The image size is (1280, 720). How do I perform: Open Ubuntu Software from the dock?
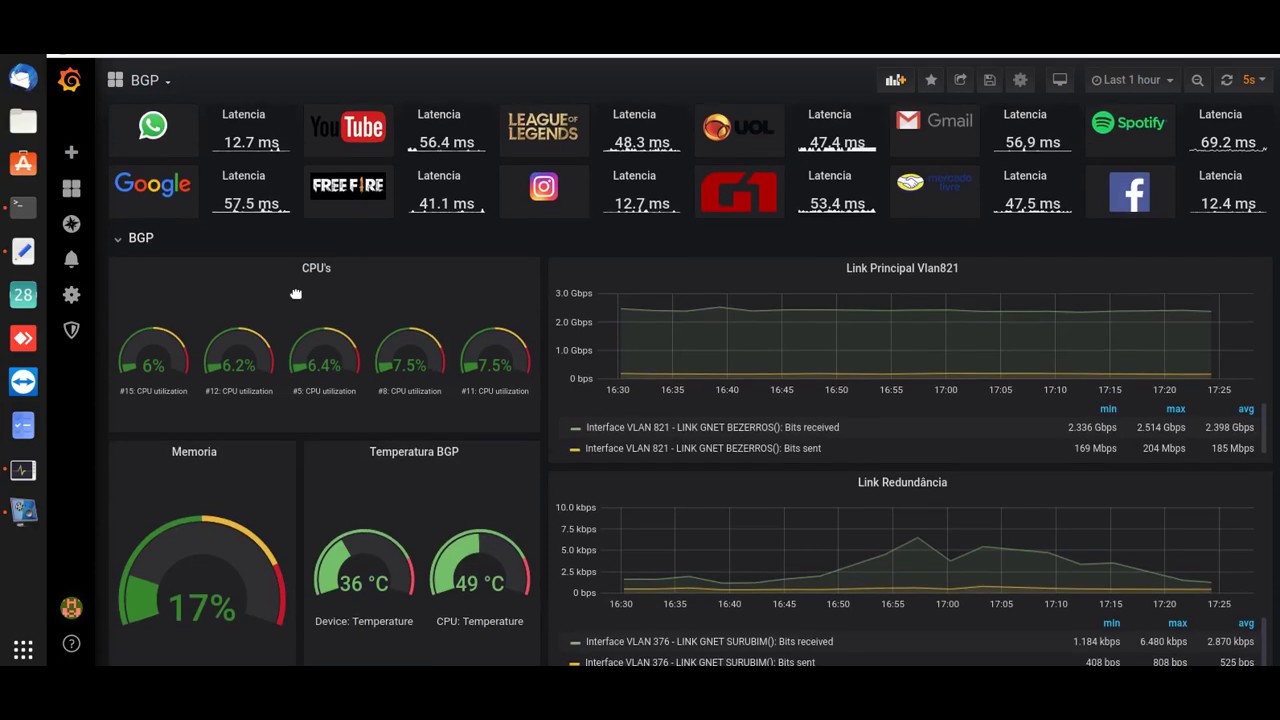(x=23, y=164)
